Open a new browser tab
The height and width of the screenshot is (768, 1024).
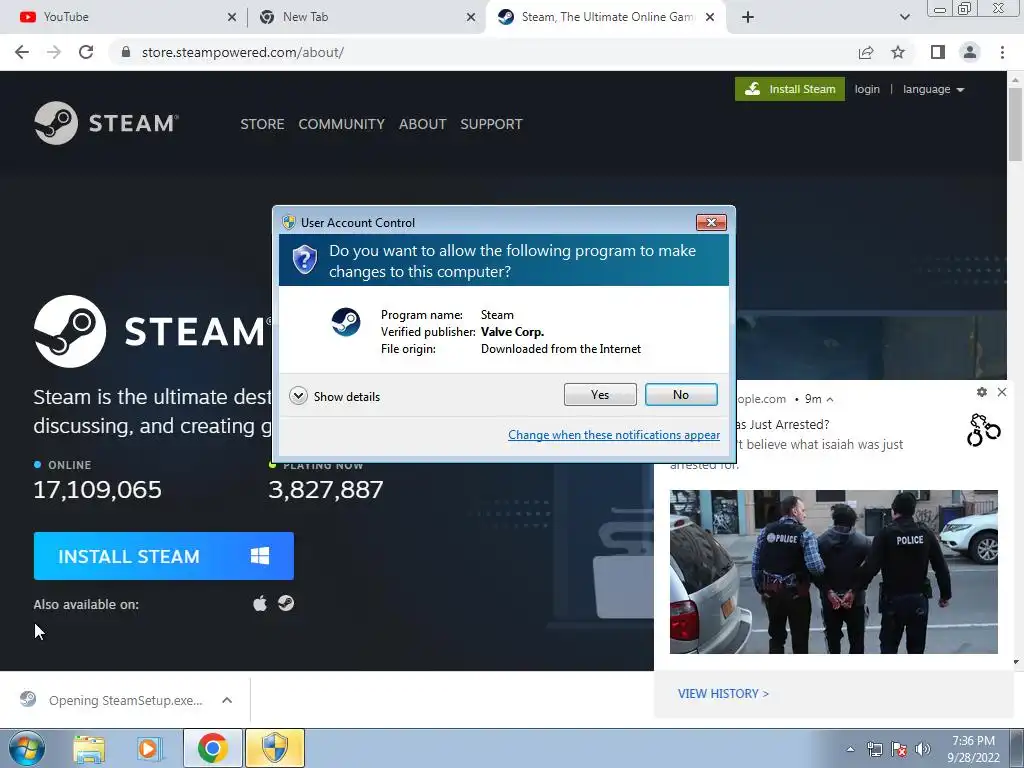[748, 17]
